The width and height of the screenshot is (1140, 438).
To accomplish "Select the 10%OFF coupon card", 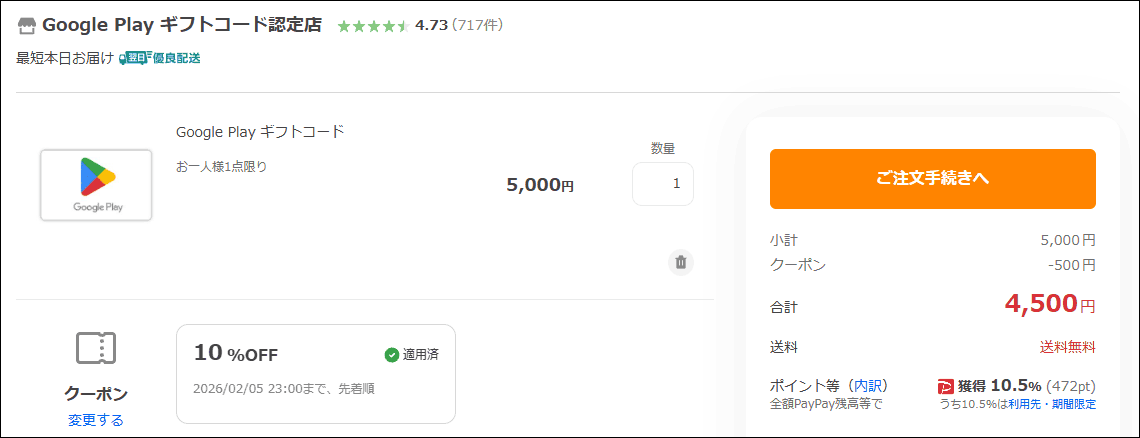I will 315,373.
